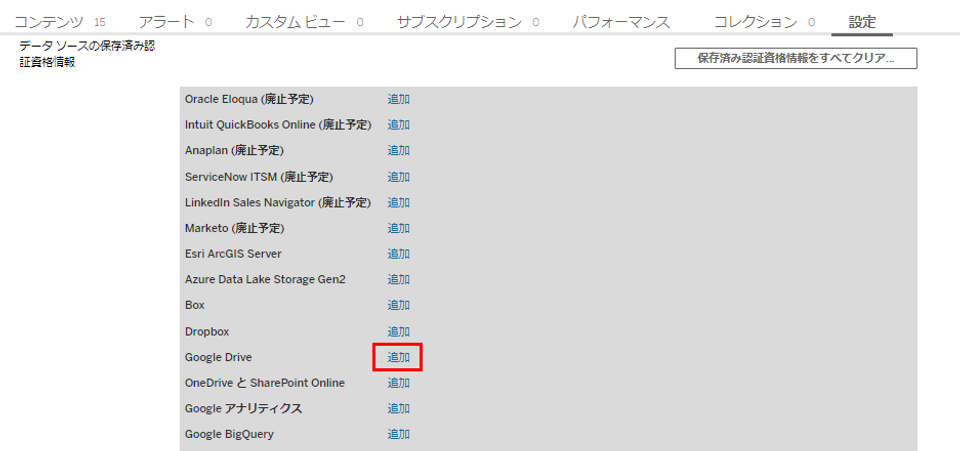Viewport: 960px width, 451px height.
Task: Open the カスタム ビュー tab
Action: tap(304, 23)
